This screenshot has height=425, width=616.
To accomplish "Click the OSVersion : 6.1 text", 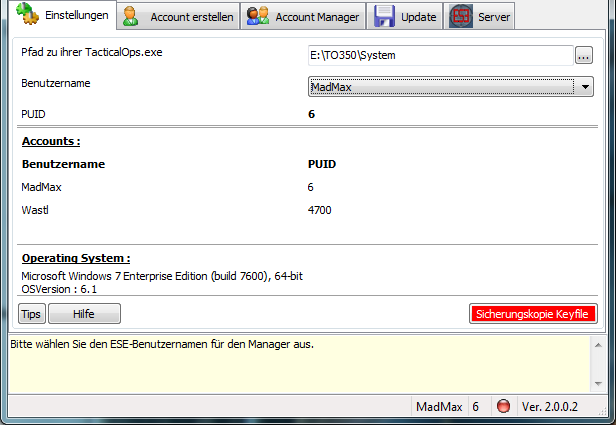I will 59,289.
